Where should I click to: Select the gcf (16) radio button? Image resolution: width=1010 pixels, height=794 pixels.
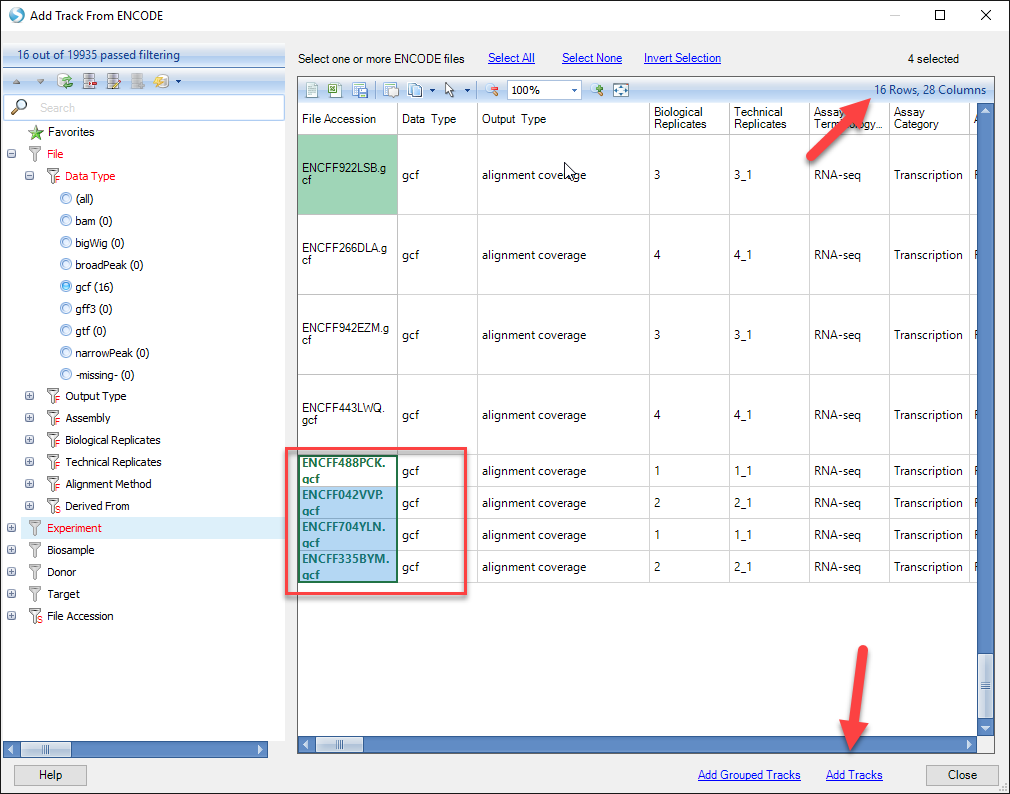point(66,286)
